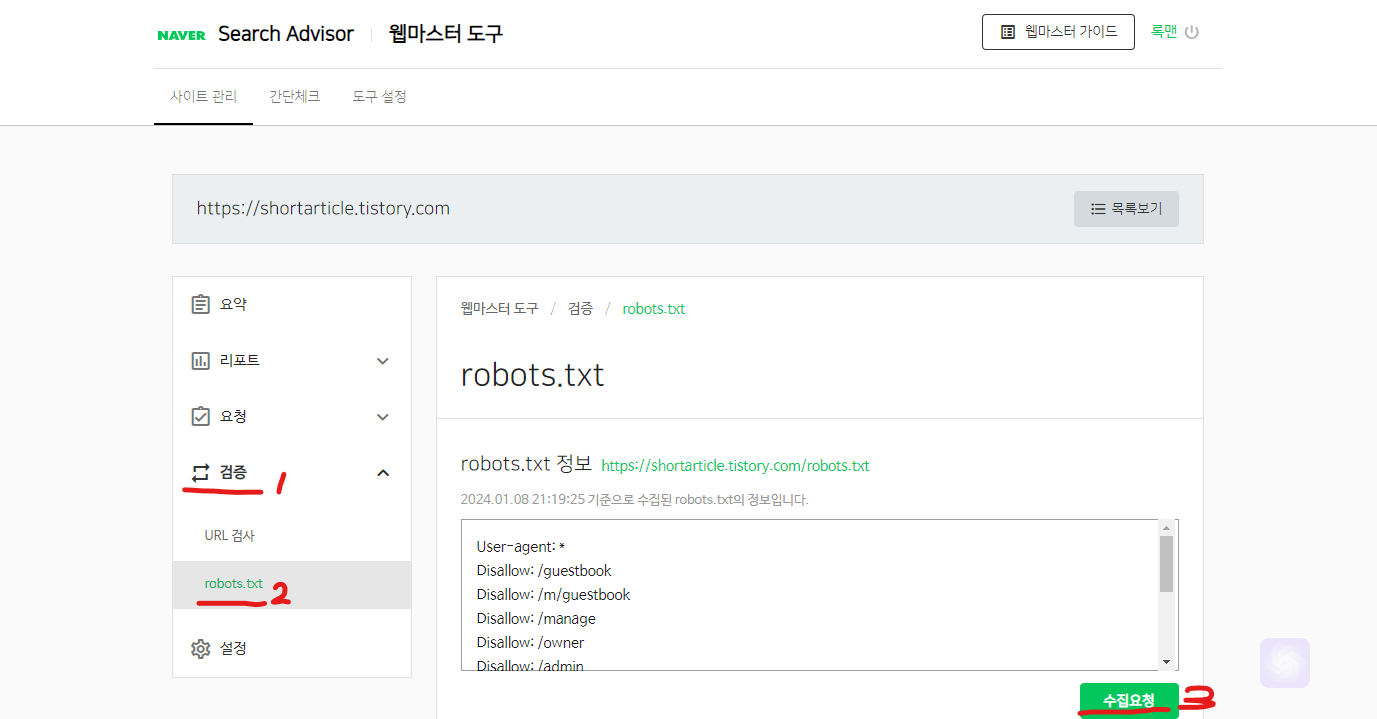
Task: Expand the 요청 chevron
Action: [382, 417]
